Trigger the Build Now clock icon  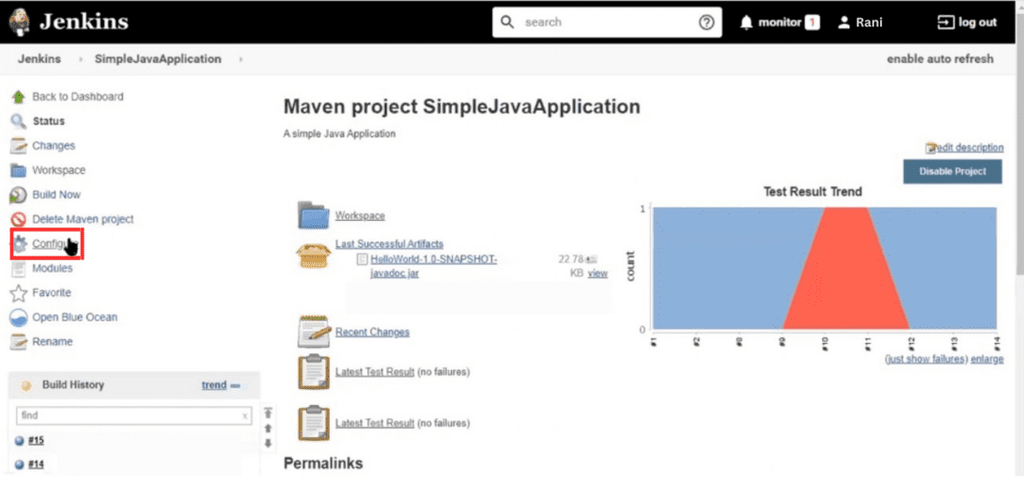(x=17, y=195)
